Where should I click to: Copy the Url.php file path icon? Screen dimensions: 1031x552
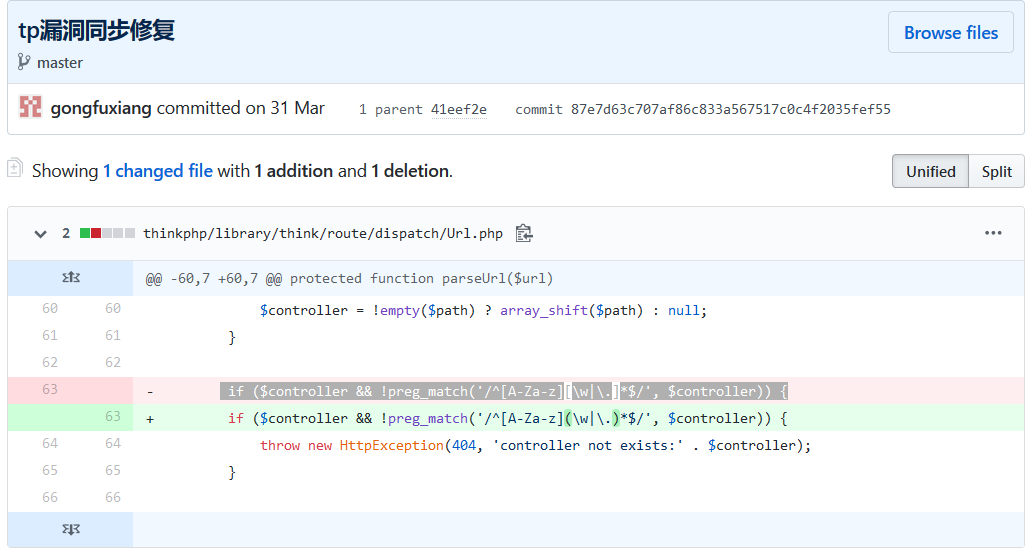tap(524, 233)
